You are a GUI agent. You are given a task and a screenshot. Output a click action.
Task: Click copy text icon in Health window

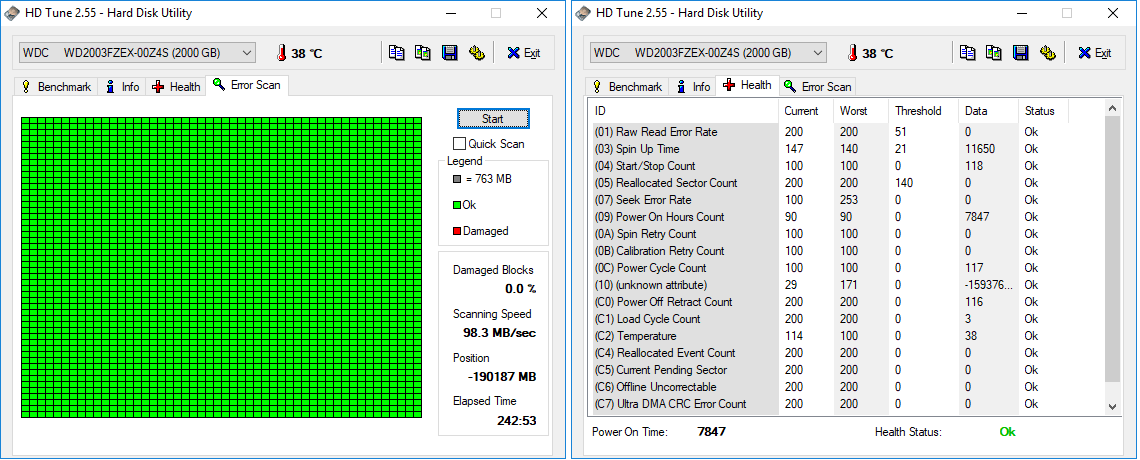(968, 53)
